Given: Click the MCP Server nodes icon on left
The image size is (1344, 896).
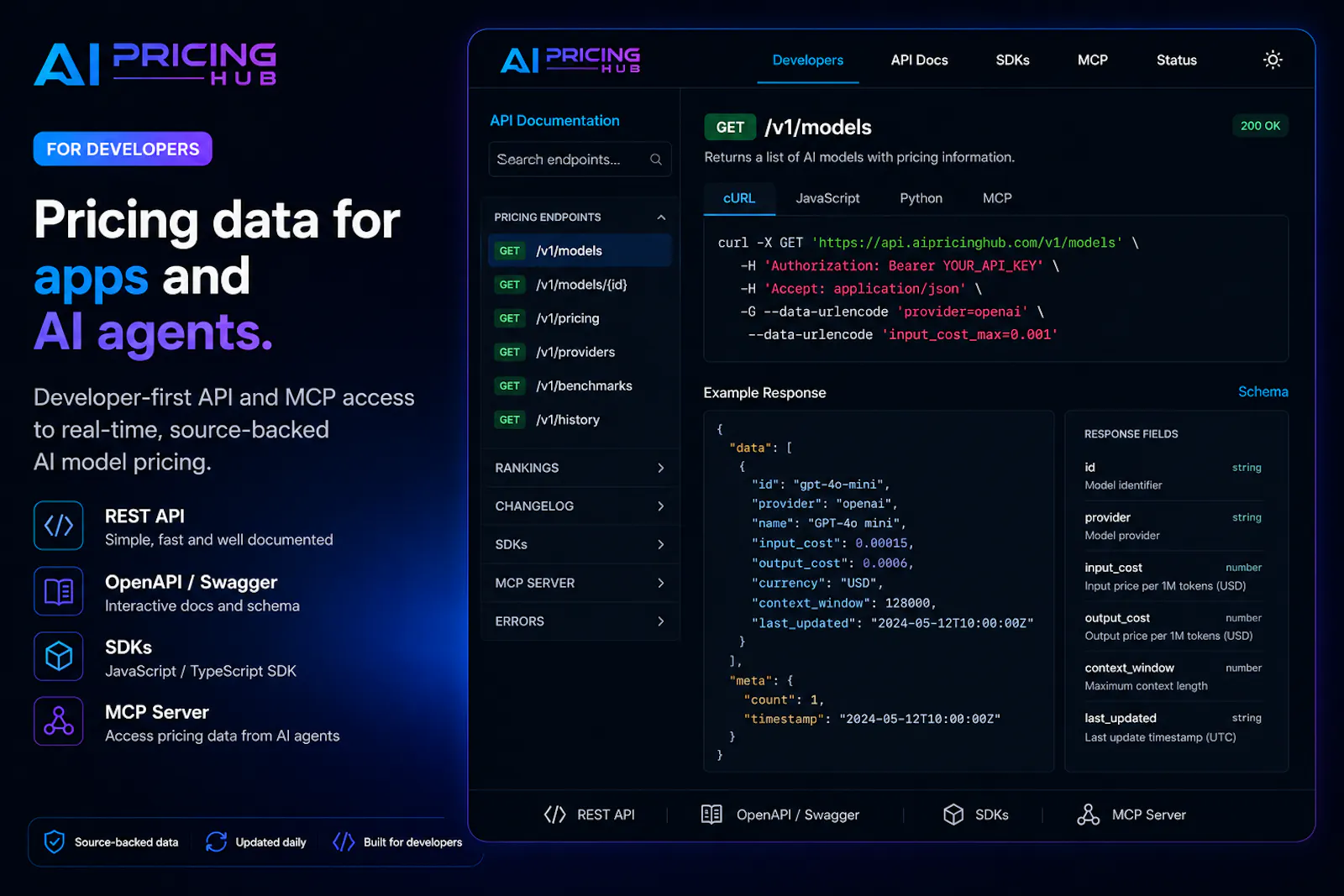Looking at the screenshot, I should (x=59, y=721).
